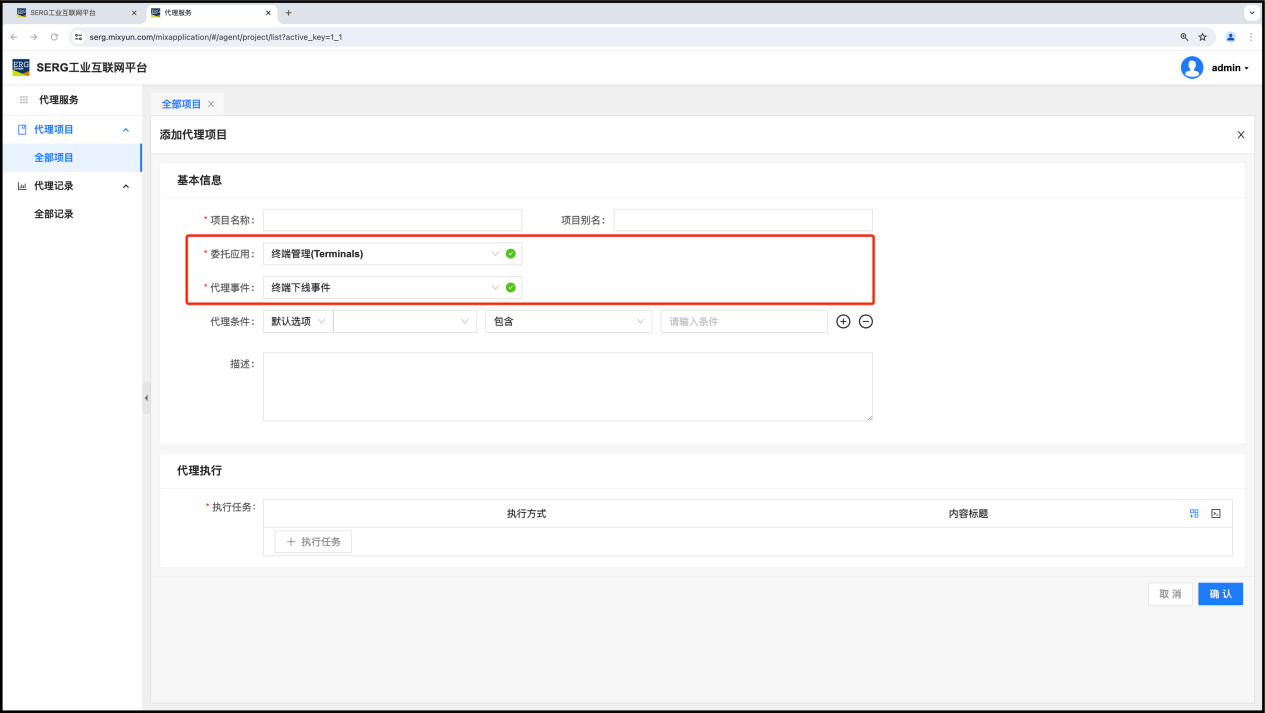This screenshot has height=713, width=1265.
Task: Click the admin user avatar icon
Action: [1191, 68]
